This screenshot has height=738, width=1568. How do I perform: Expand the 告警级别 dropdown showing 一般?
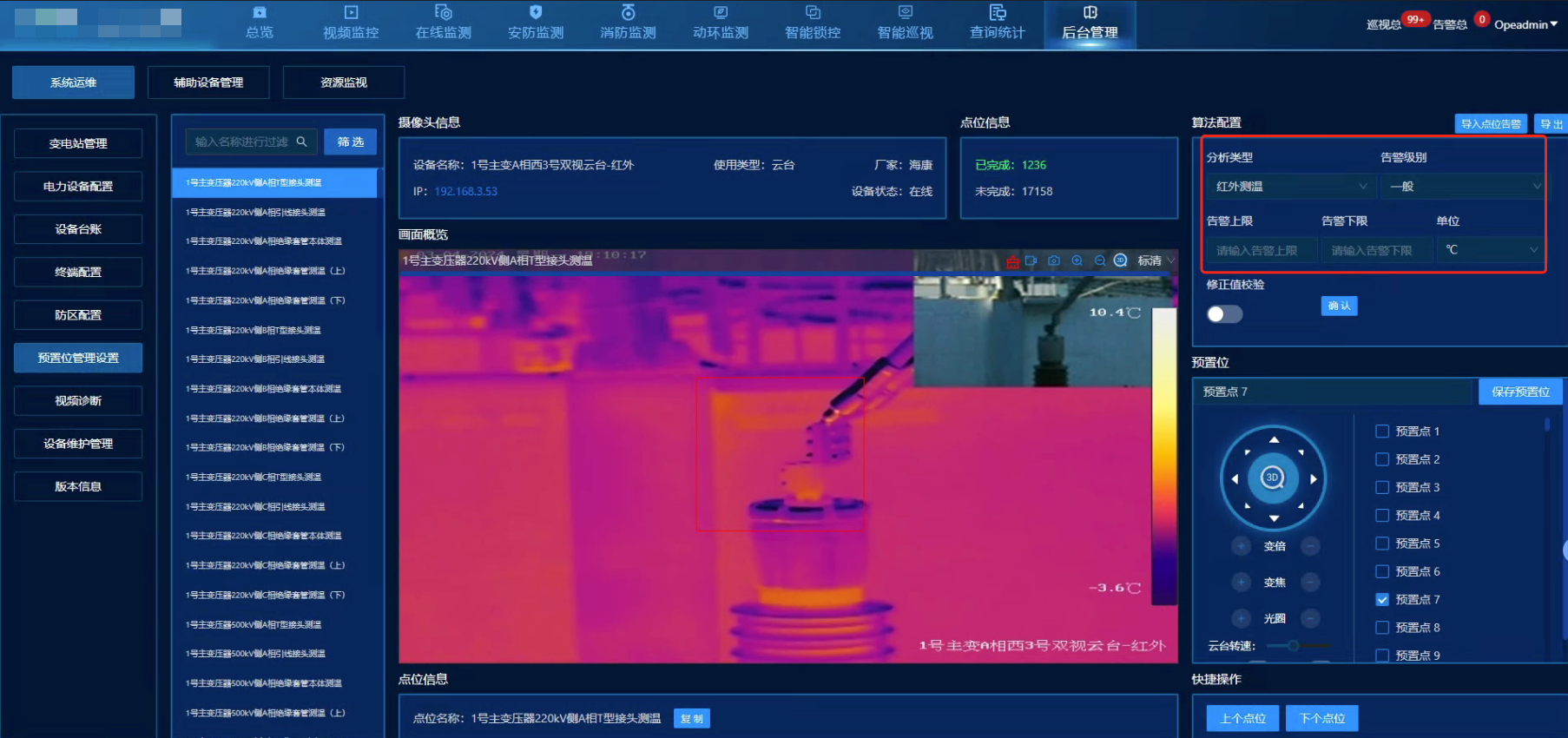tap(1463, 187)
